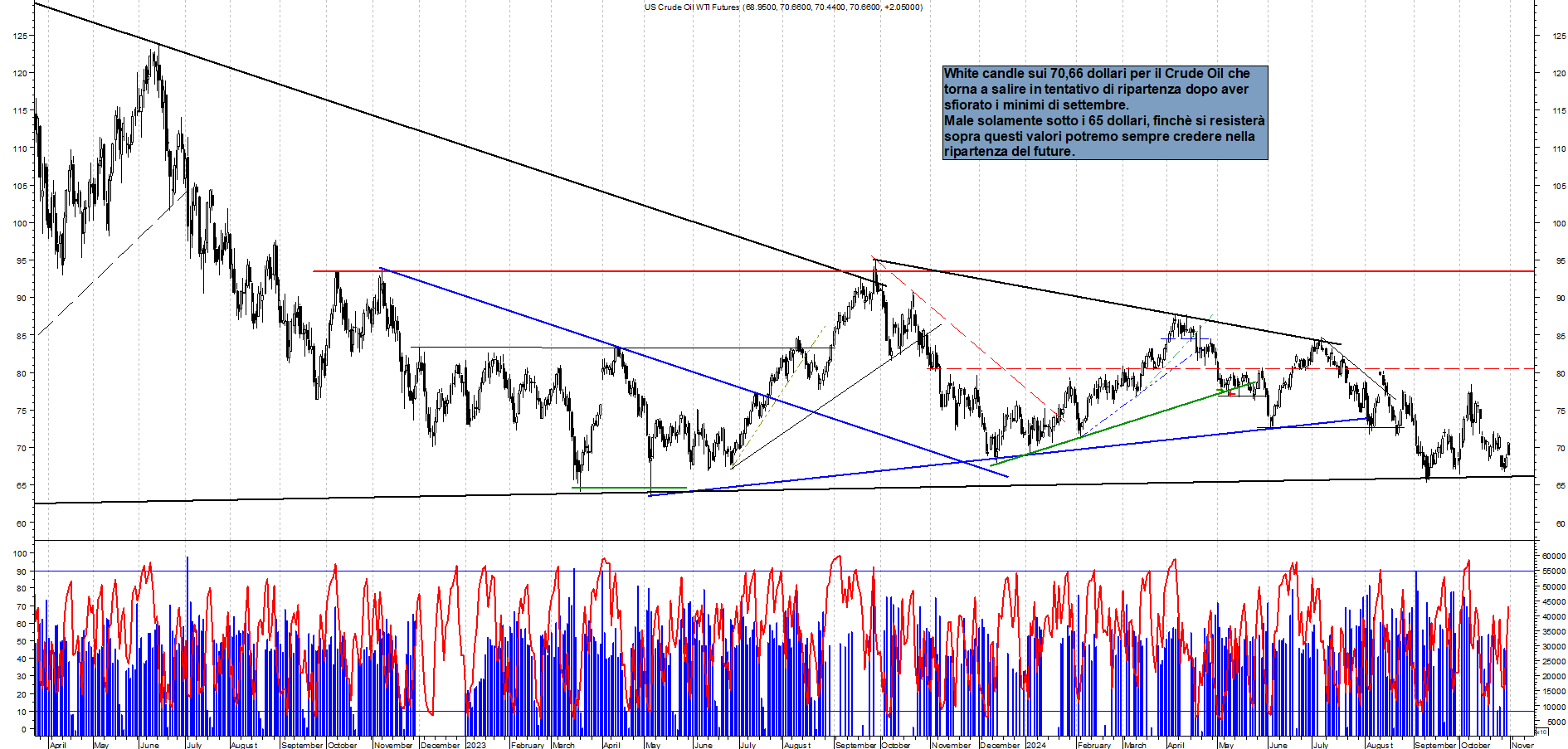Click the '30' oscillator scale label
Image resolution: width=1568 pixels, height=749 pixels.
[21, 677]
